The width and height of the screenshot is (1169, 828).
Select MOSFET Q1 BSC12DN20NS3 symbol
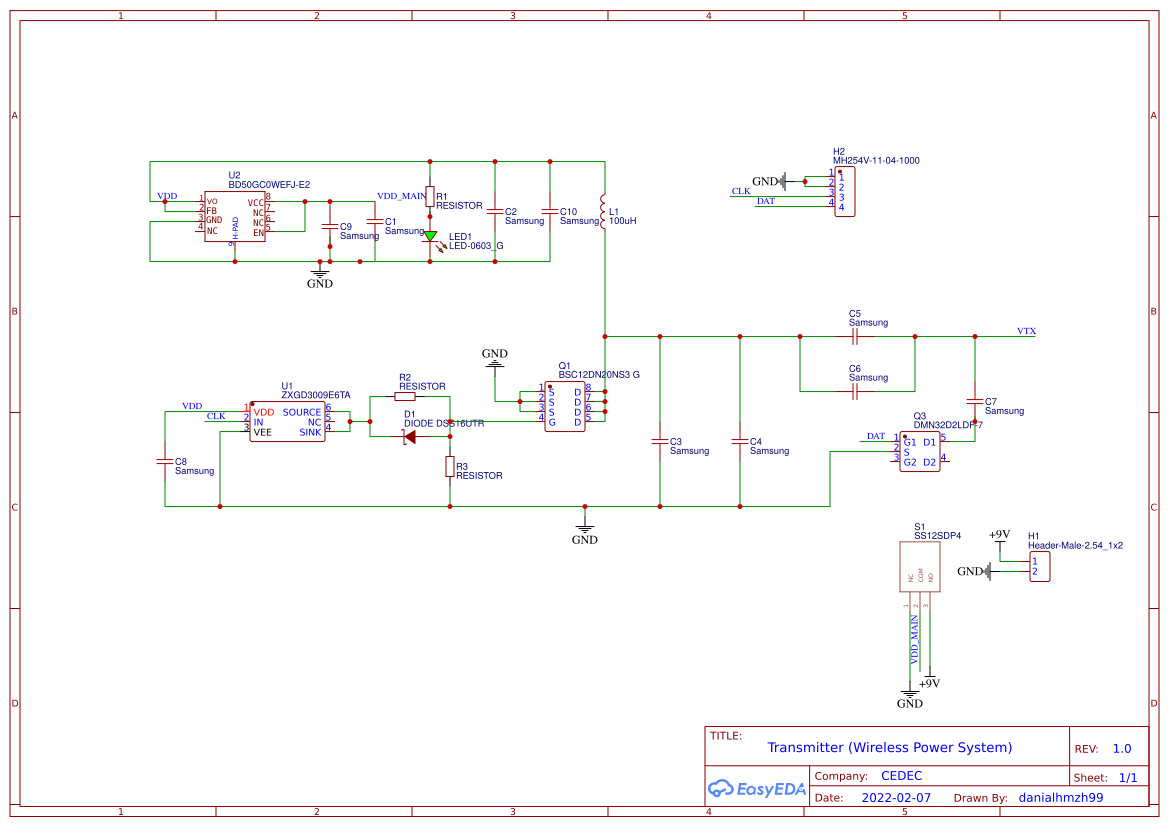pyautogui.click(x=565, y=408)
